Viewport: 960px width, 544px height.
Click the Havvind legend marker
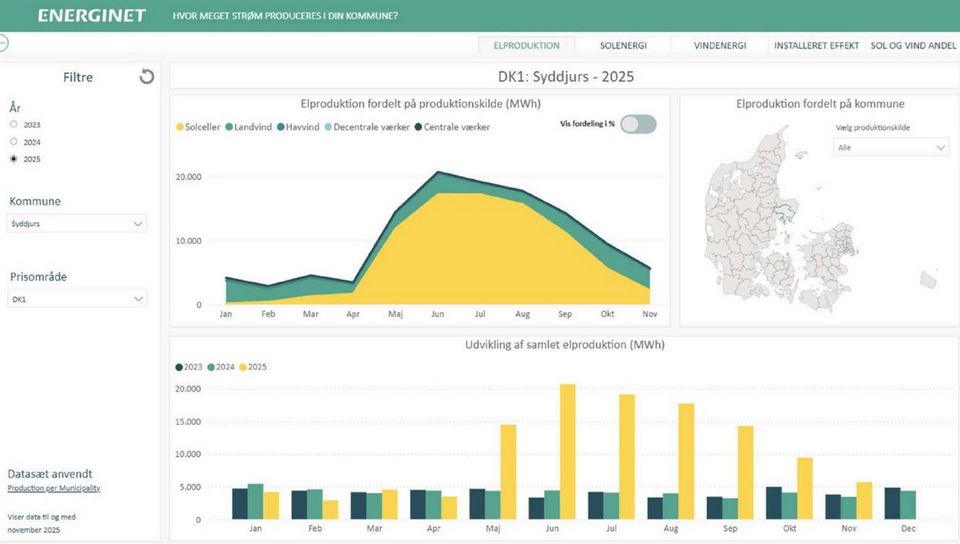tap(283, 127)
